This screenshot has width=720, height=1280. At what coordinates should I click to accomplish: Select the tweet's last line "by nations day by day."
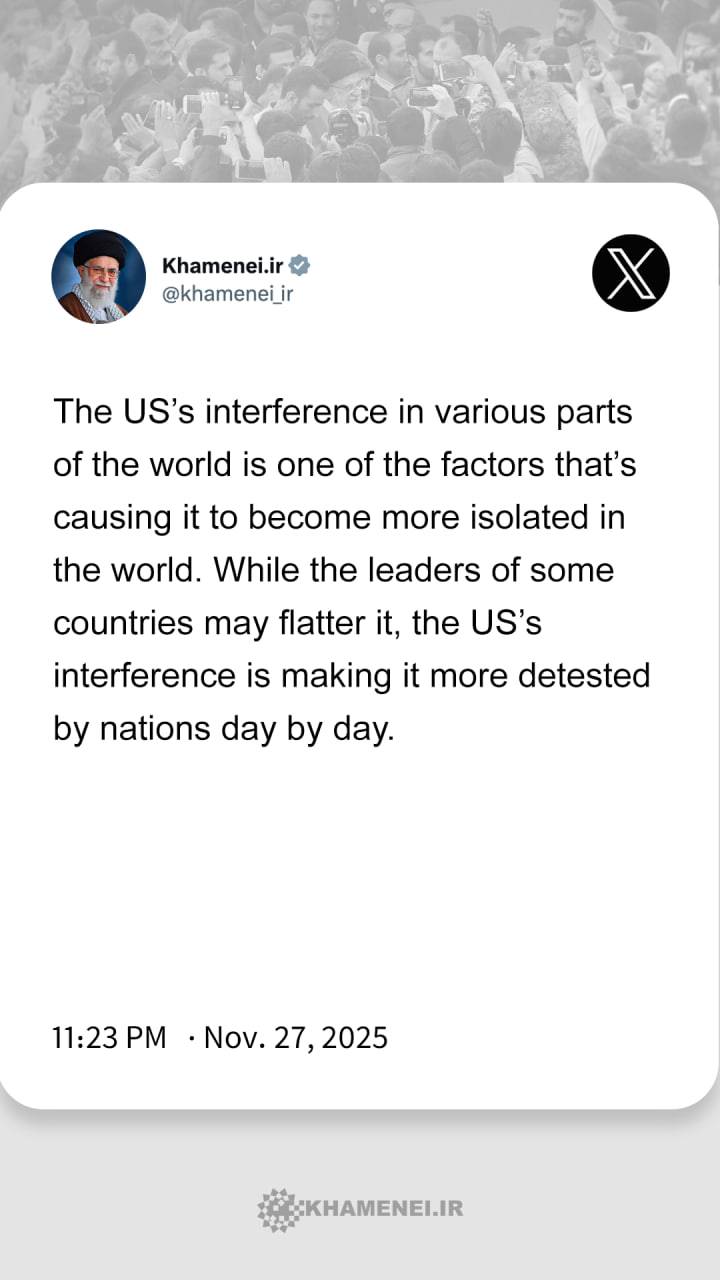[224, 728]
